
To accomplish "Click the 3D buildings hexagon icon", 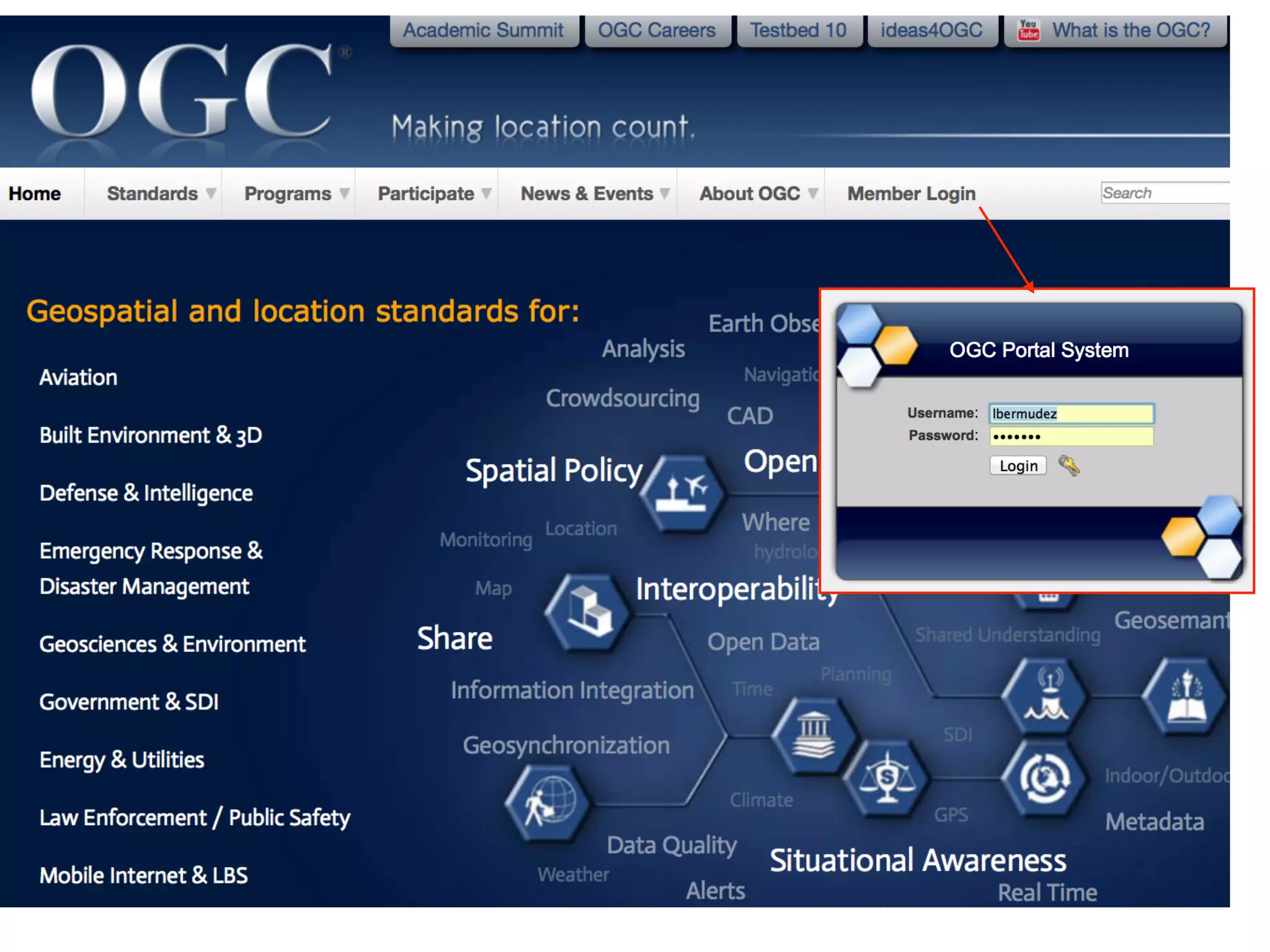I will coord(588,612).
